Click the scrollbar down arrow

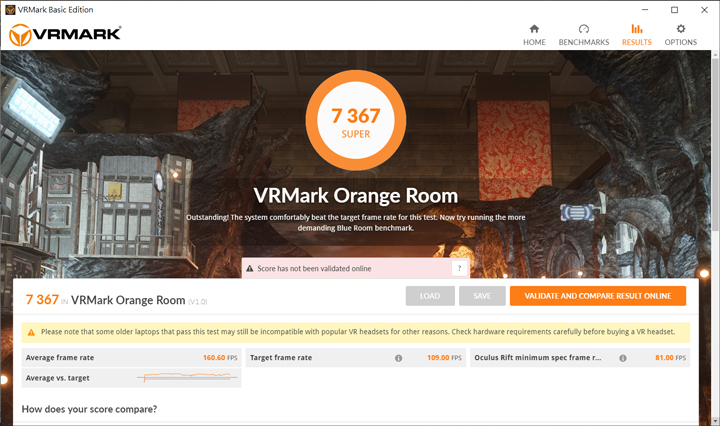[715, 420]
